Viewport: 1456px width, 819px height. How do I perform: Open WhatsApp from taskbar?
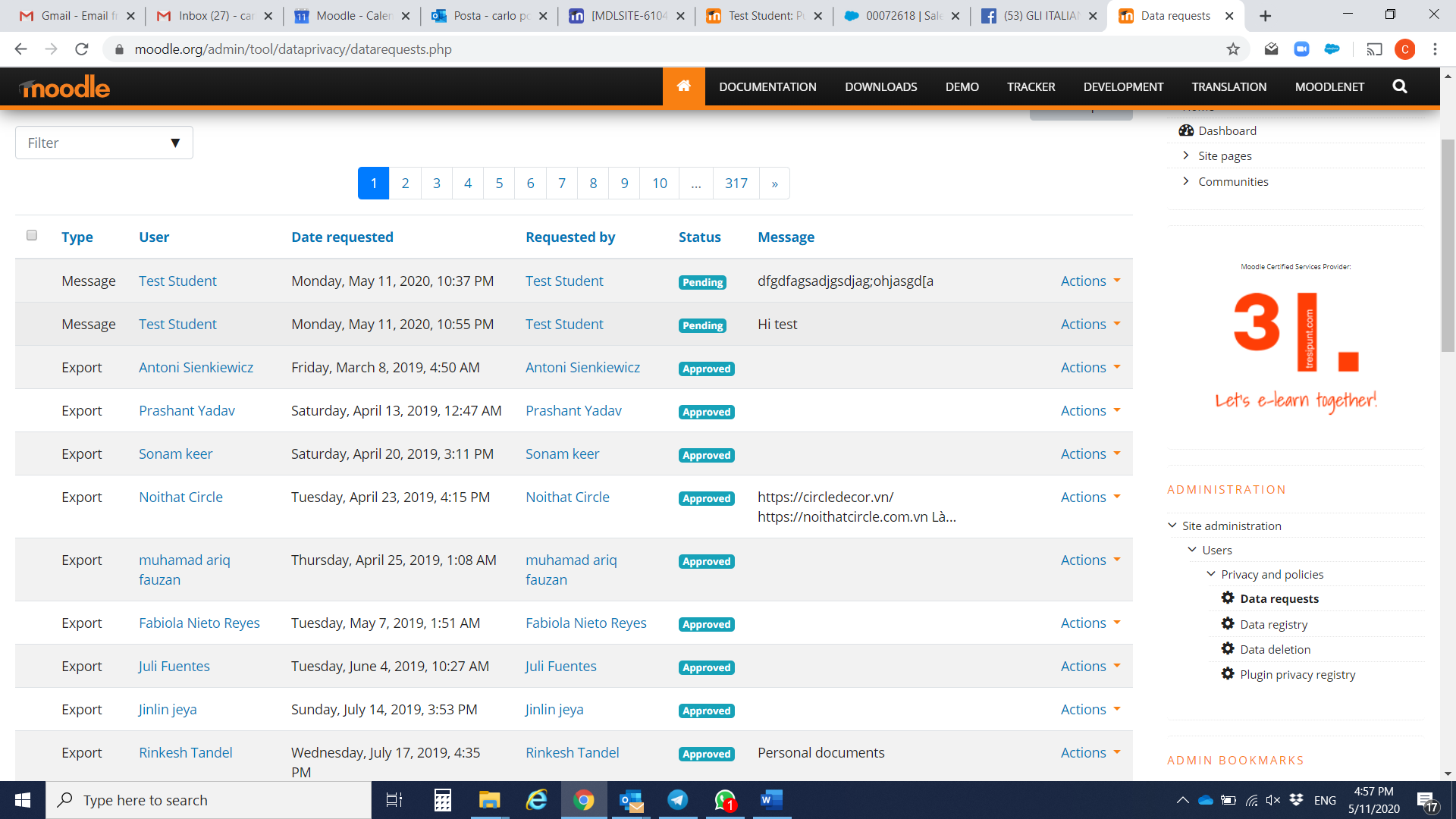[724, 800]
